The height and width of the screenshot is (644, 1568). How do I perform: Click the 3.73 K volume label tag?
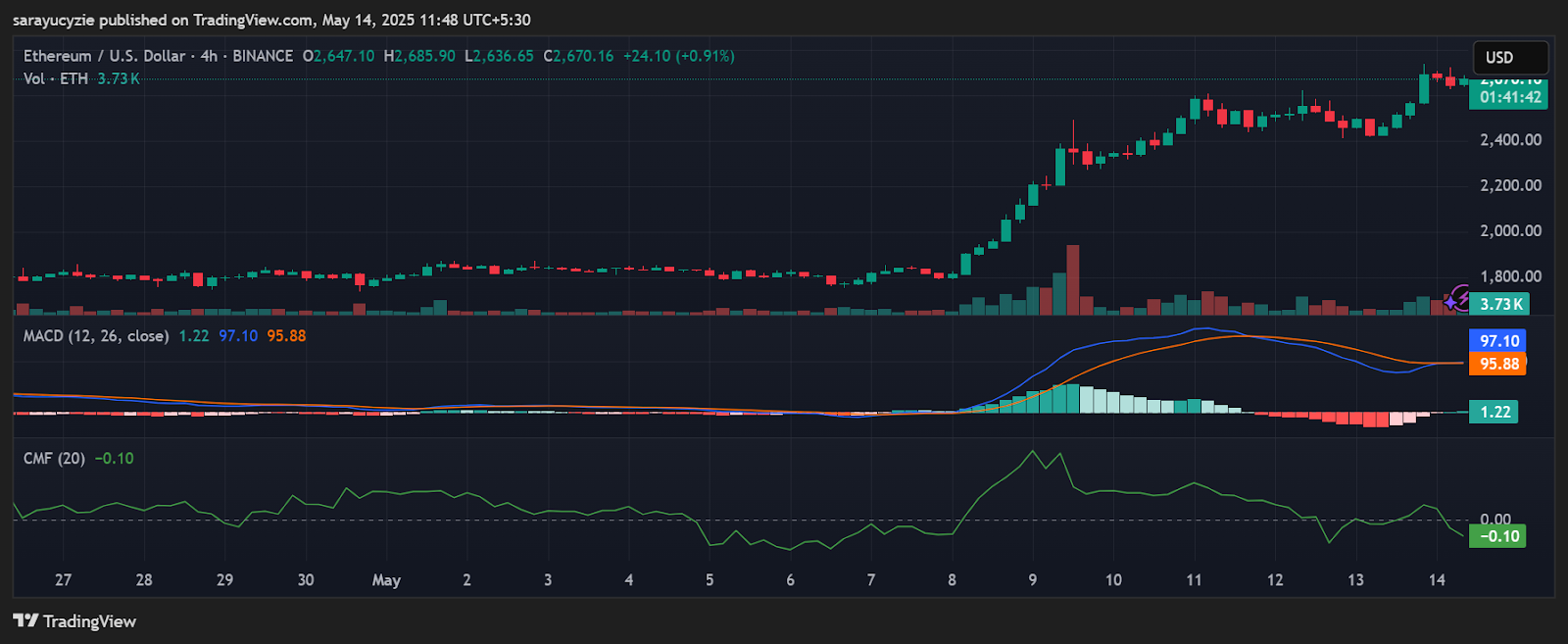click(x=1499, y=304)
